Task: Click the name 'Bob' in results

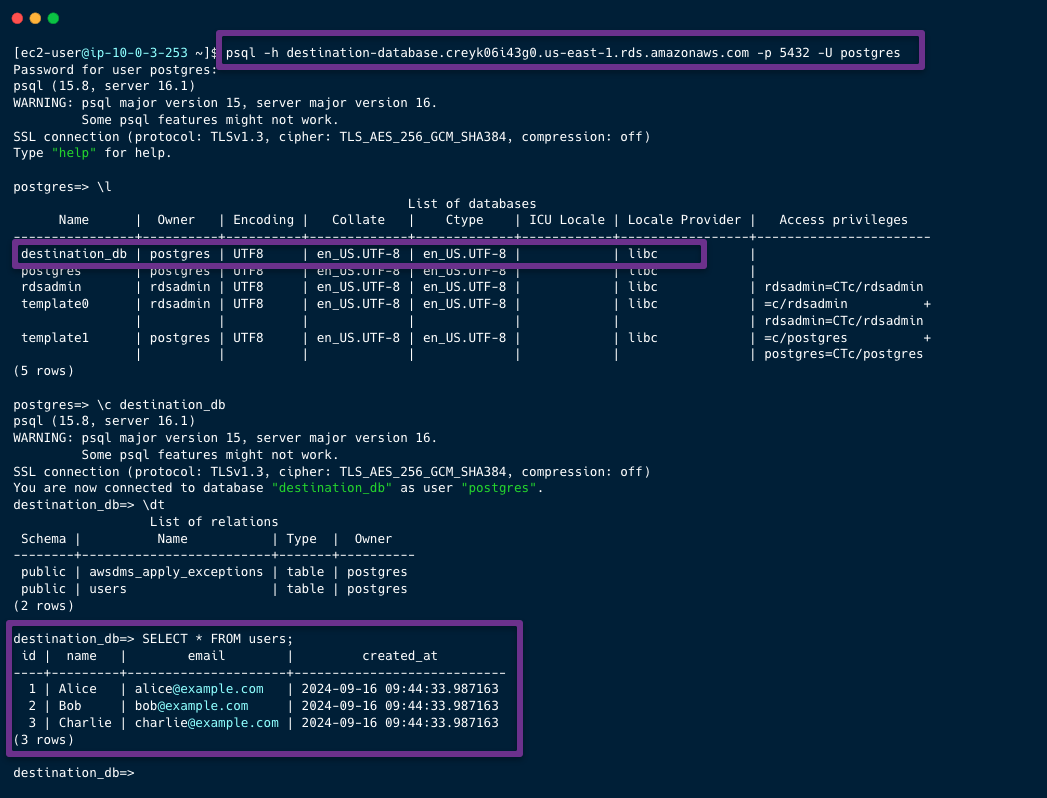Action: click(70, 706)
